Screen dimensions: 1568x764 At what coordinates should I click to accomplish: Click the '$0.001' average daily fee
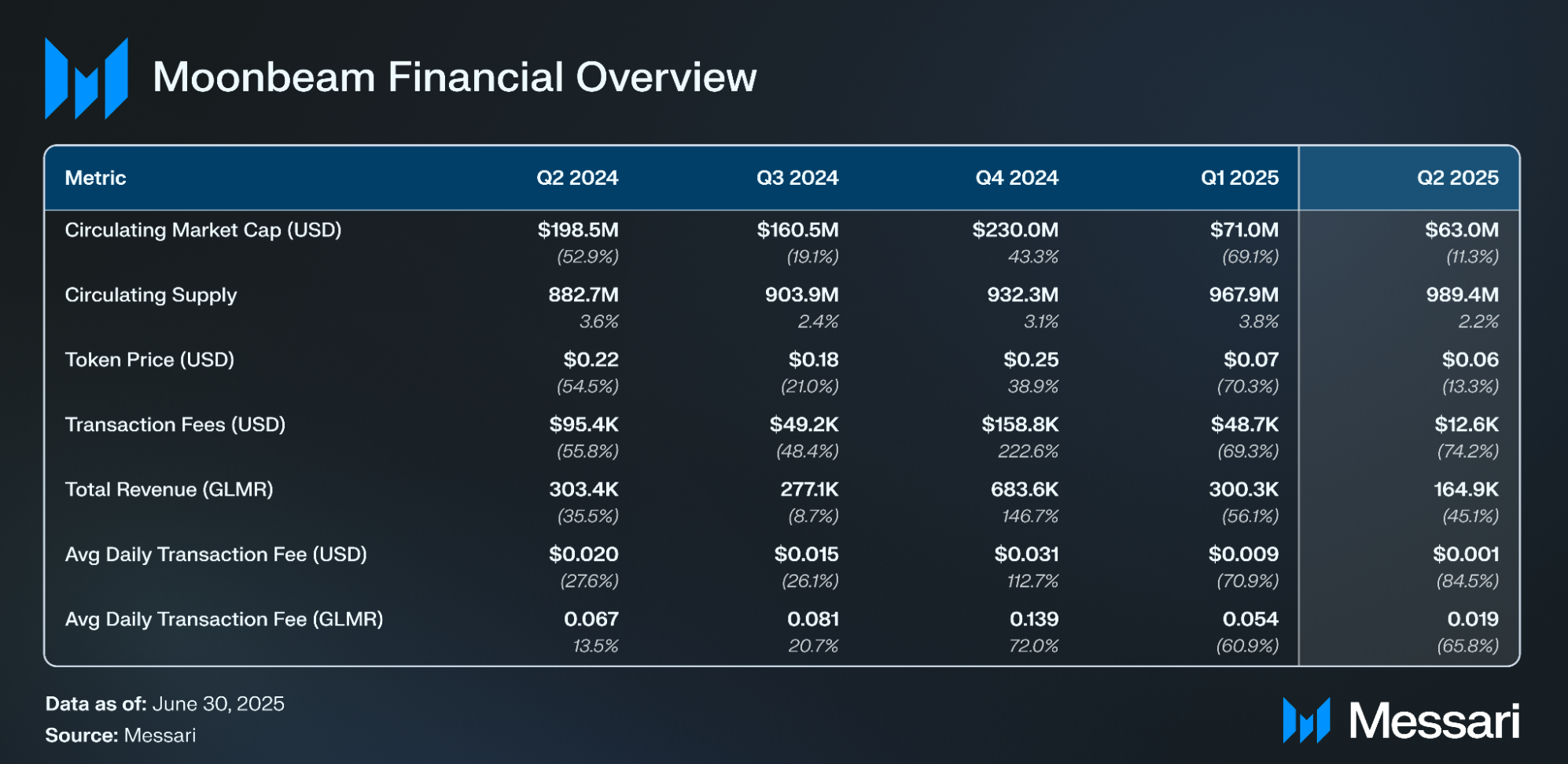tap(1466, 554)
